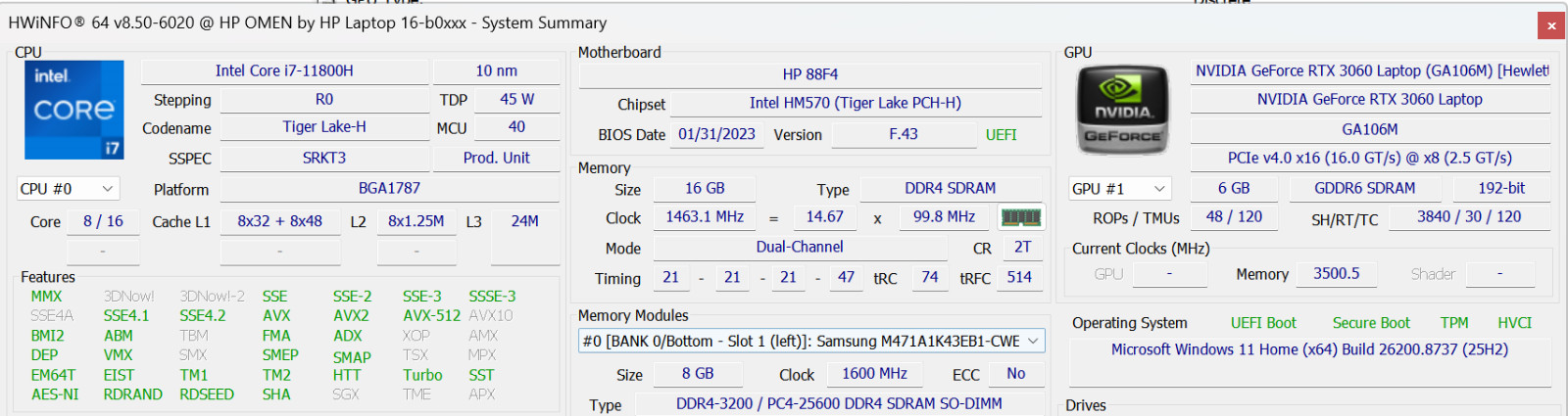Screen dimensions: 1568x416
Task: Select the ROPs / TMUs value 48 / 120
Action: coord(1234,217)
